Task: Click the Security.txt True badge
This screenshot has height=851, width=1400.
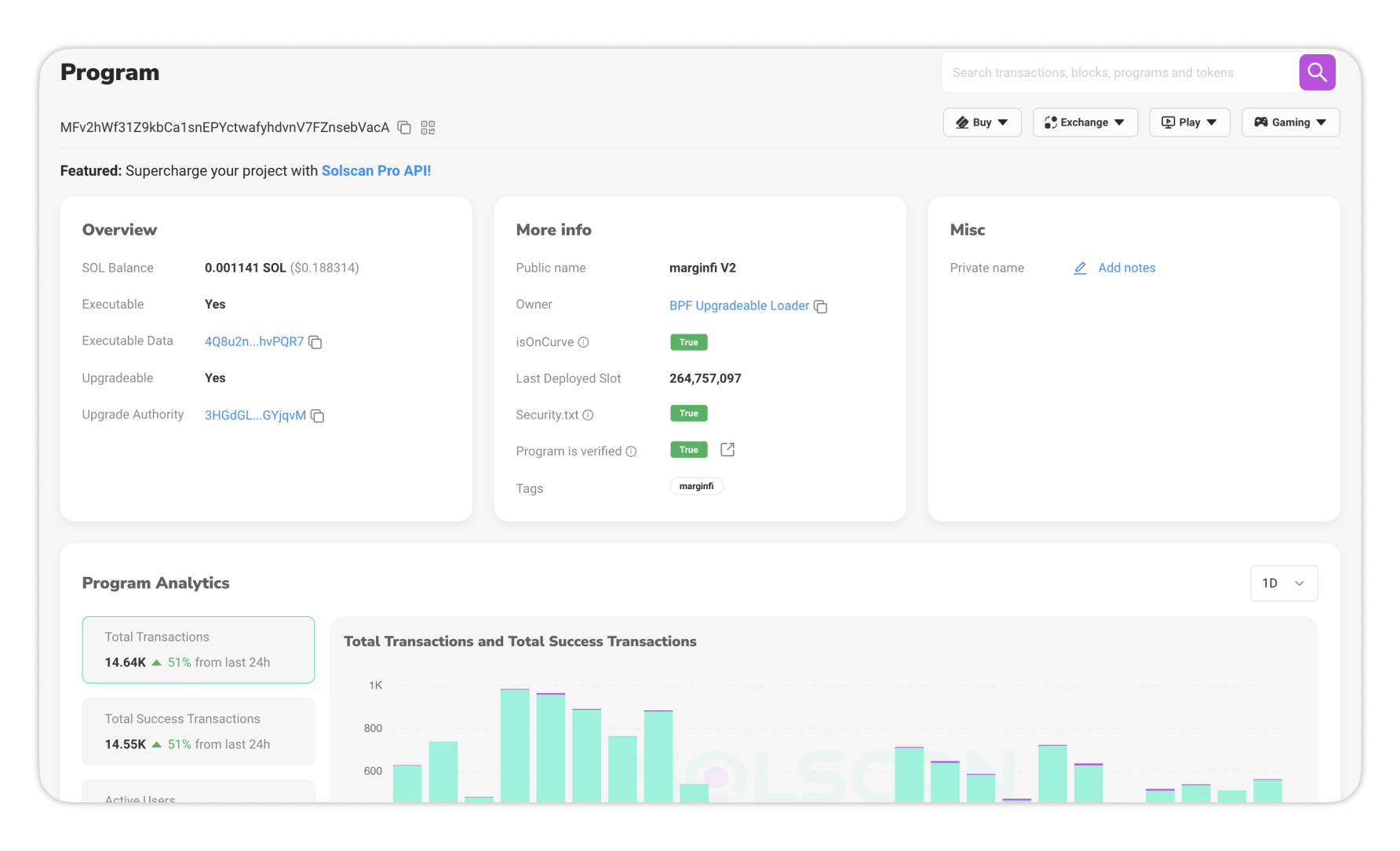Action: coord(688,413)
